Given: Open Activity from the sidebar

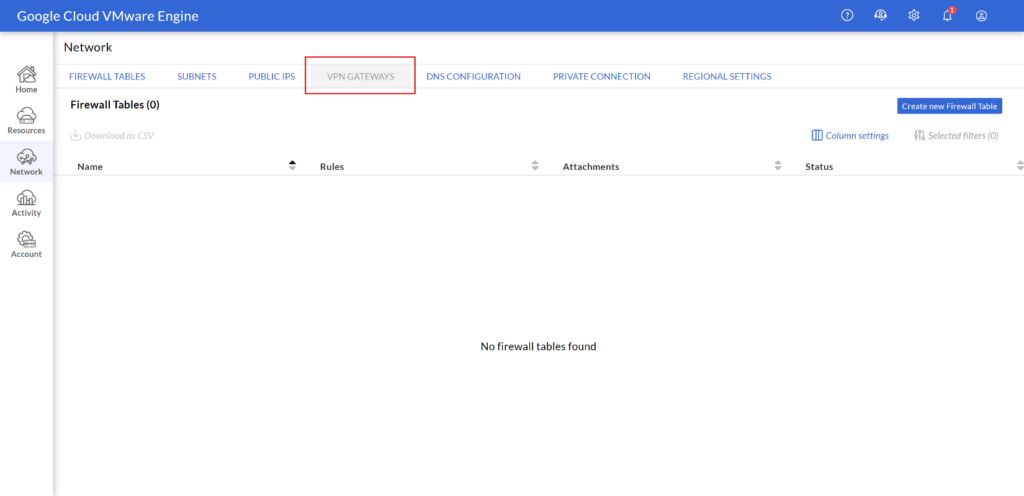Looking at the screenshot, I should tap(26, 203).
